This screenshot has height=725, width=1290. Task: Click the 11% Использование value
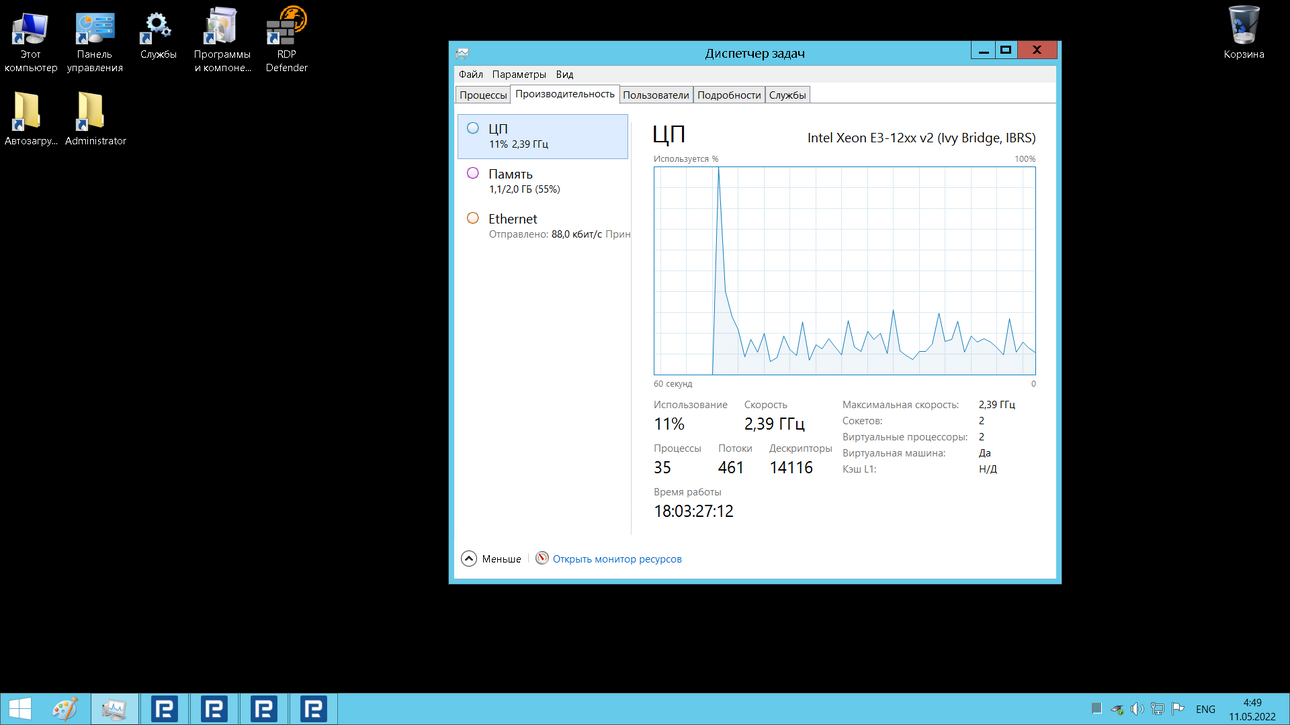pos(669,424)
